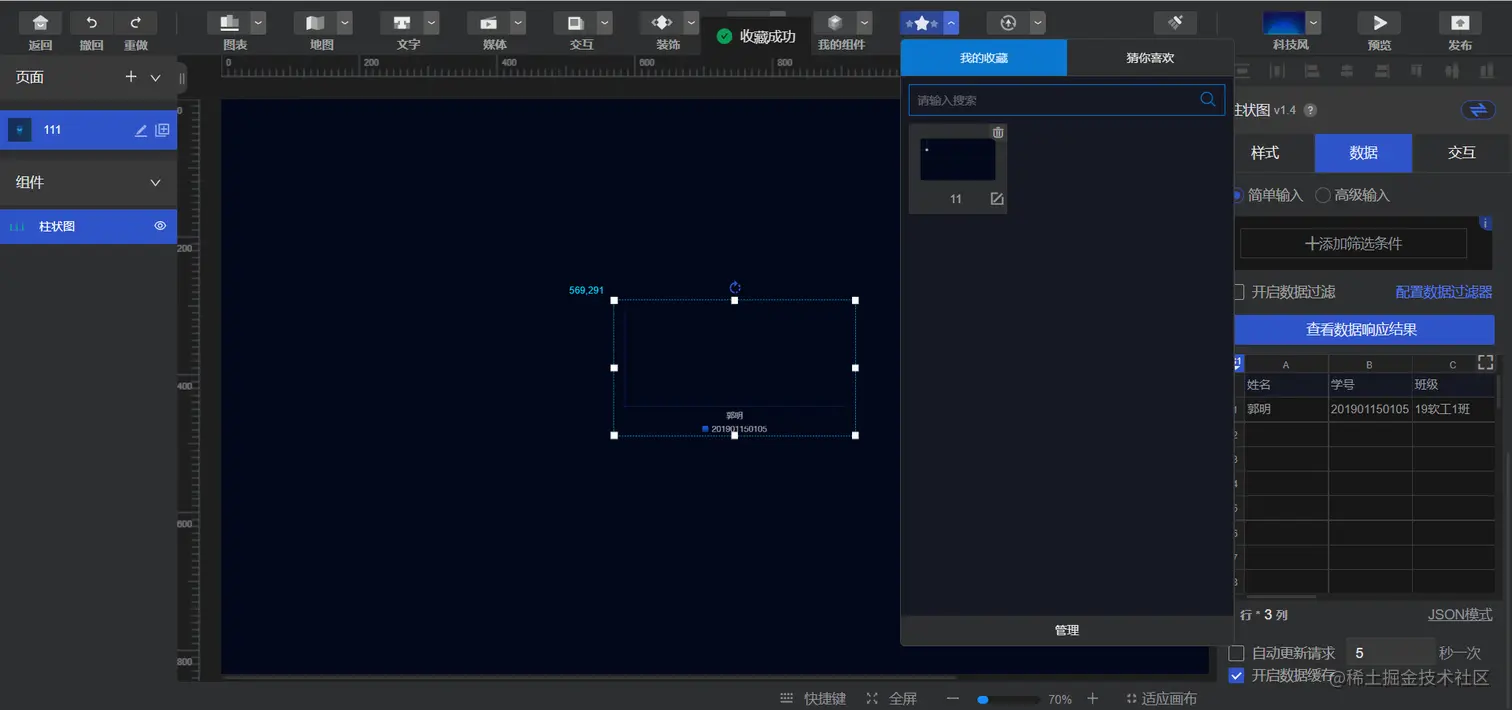The width and height of the screenshot is (1512, 710).
Task: Click the 添加筛选条件 button
Action: 1353,243
